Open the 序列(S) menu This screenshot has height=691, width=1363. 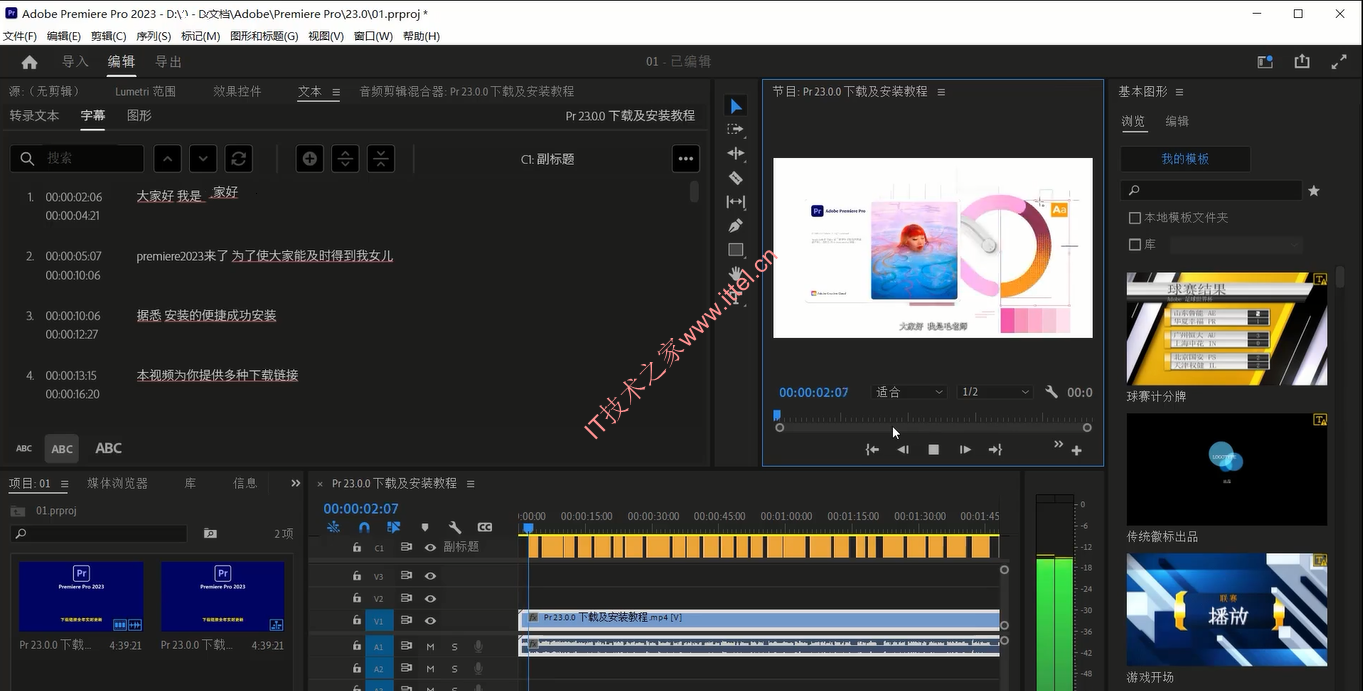pos(153,36)
